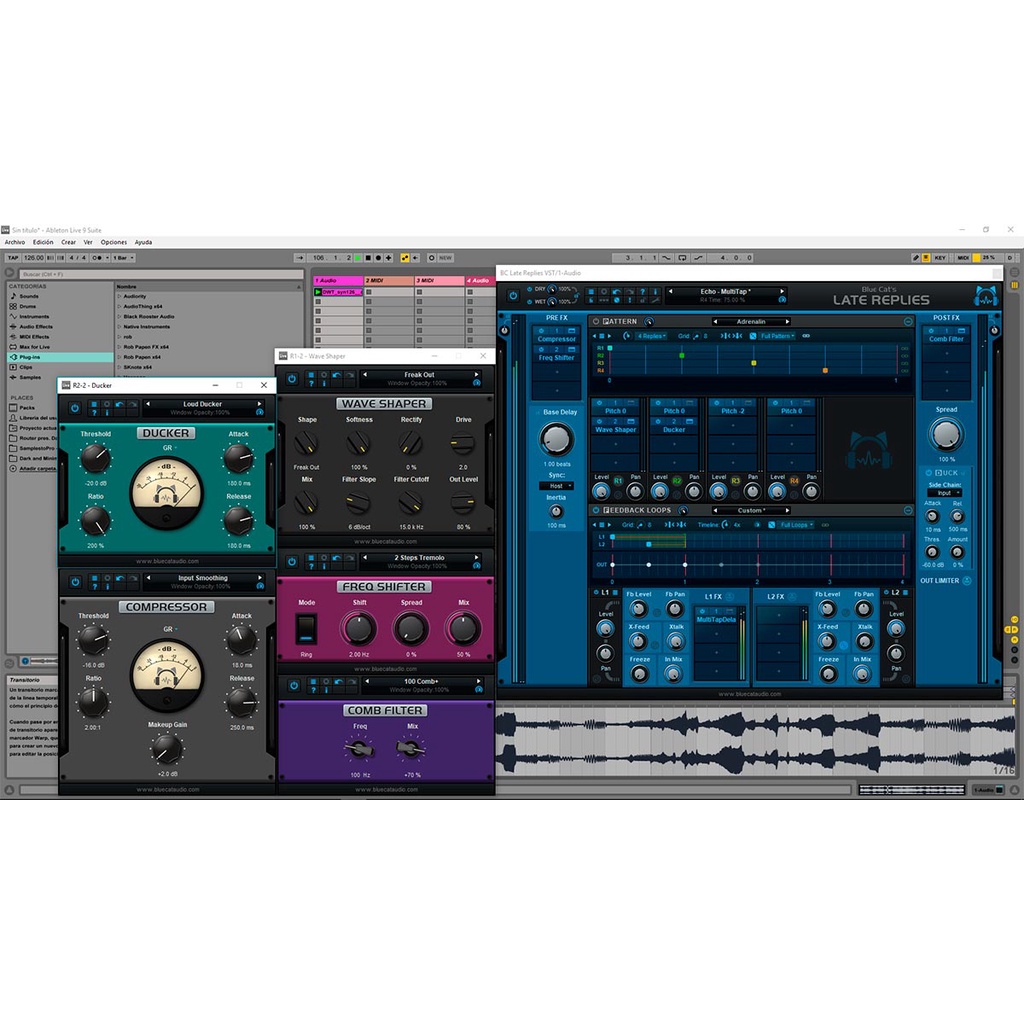The image size is (1024, 1024).
Task: Bypass Late Replies with its power button
Action: (513, 295)
